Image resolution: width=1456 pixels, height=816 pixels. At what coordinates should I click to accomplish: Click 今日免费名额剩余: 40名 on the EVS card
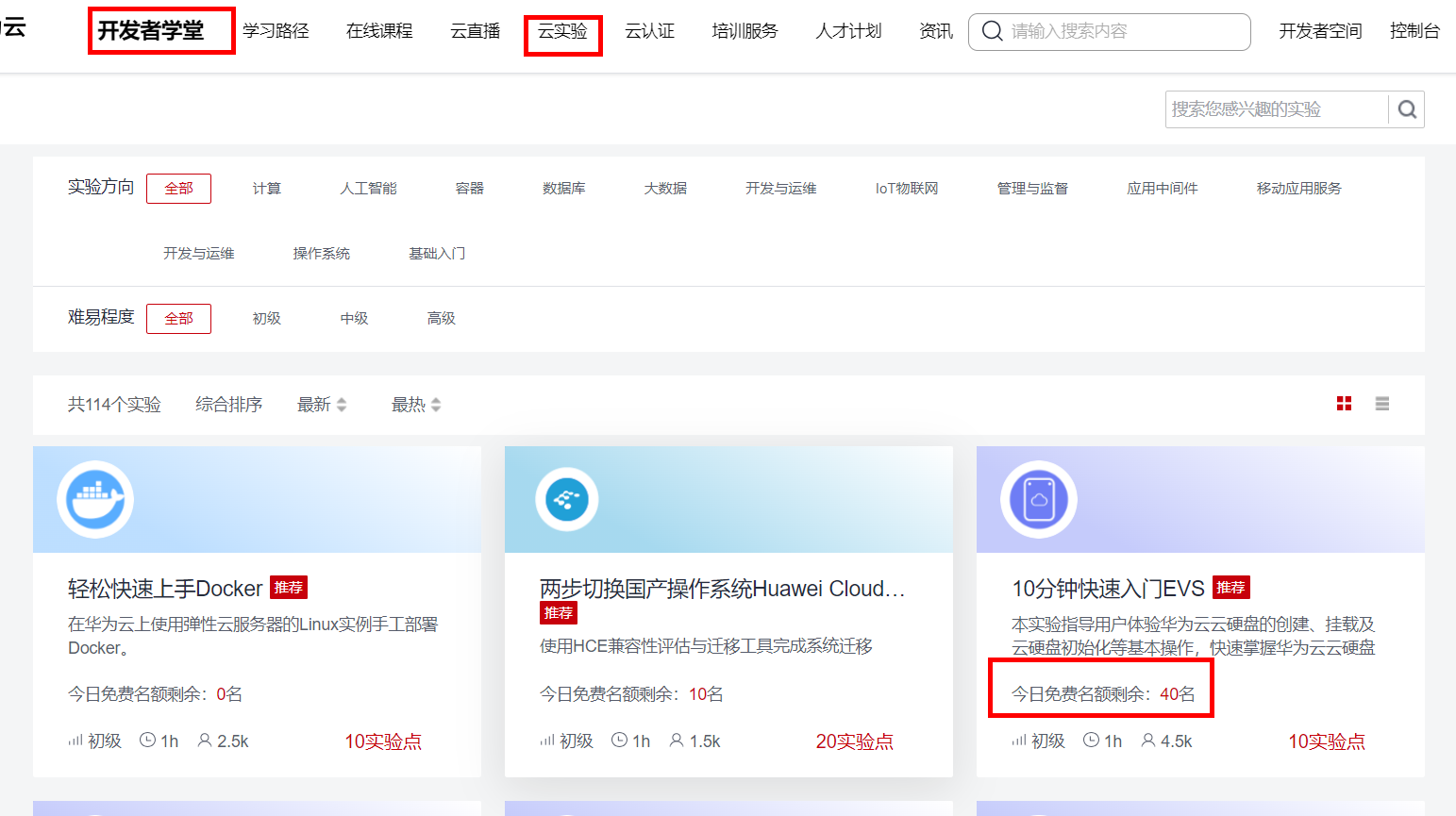pyautogui.click(x=1103, y=694)
